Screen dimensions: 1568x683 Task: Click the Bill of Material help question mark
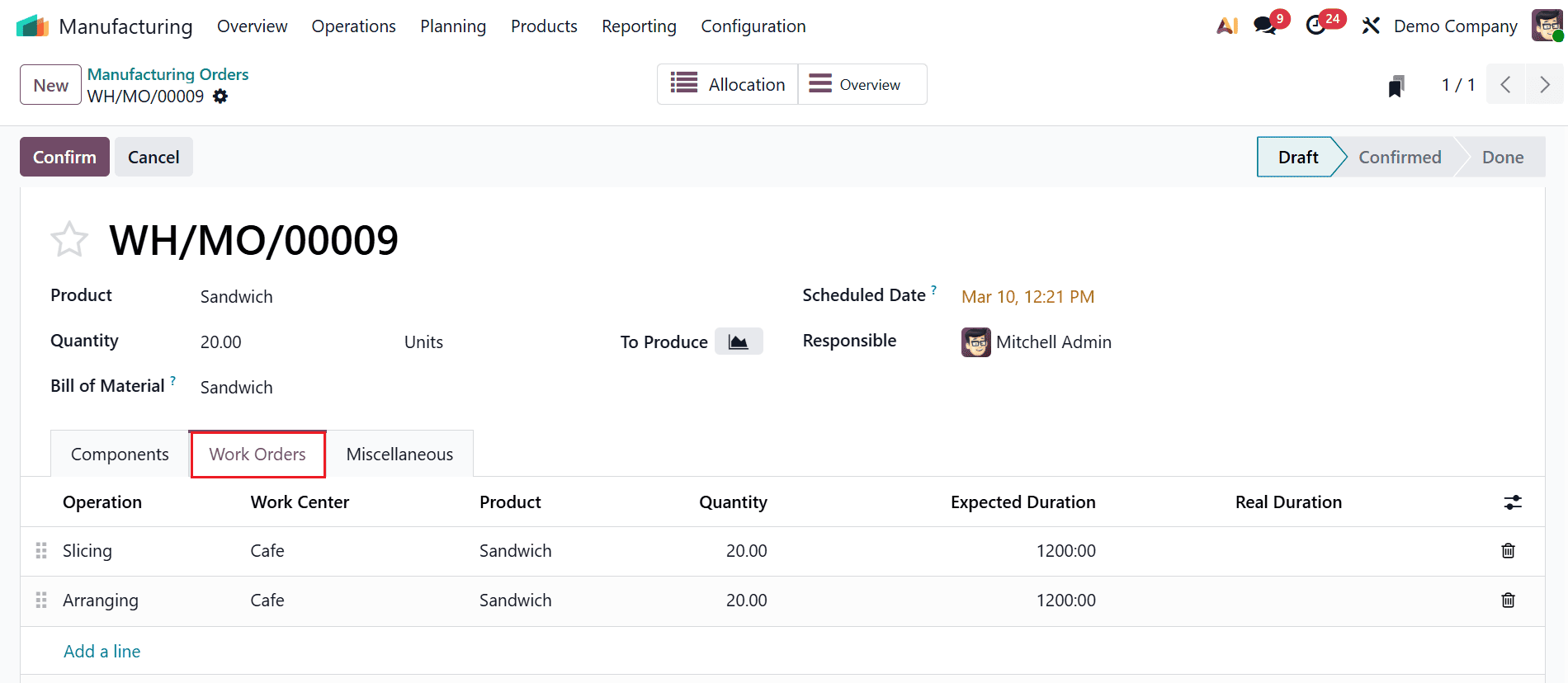pos(173,380)
